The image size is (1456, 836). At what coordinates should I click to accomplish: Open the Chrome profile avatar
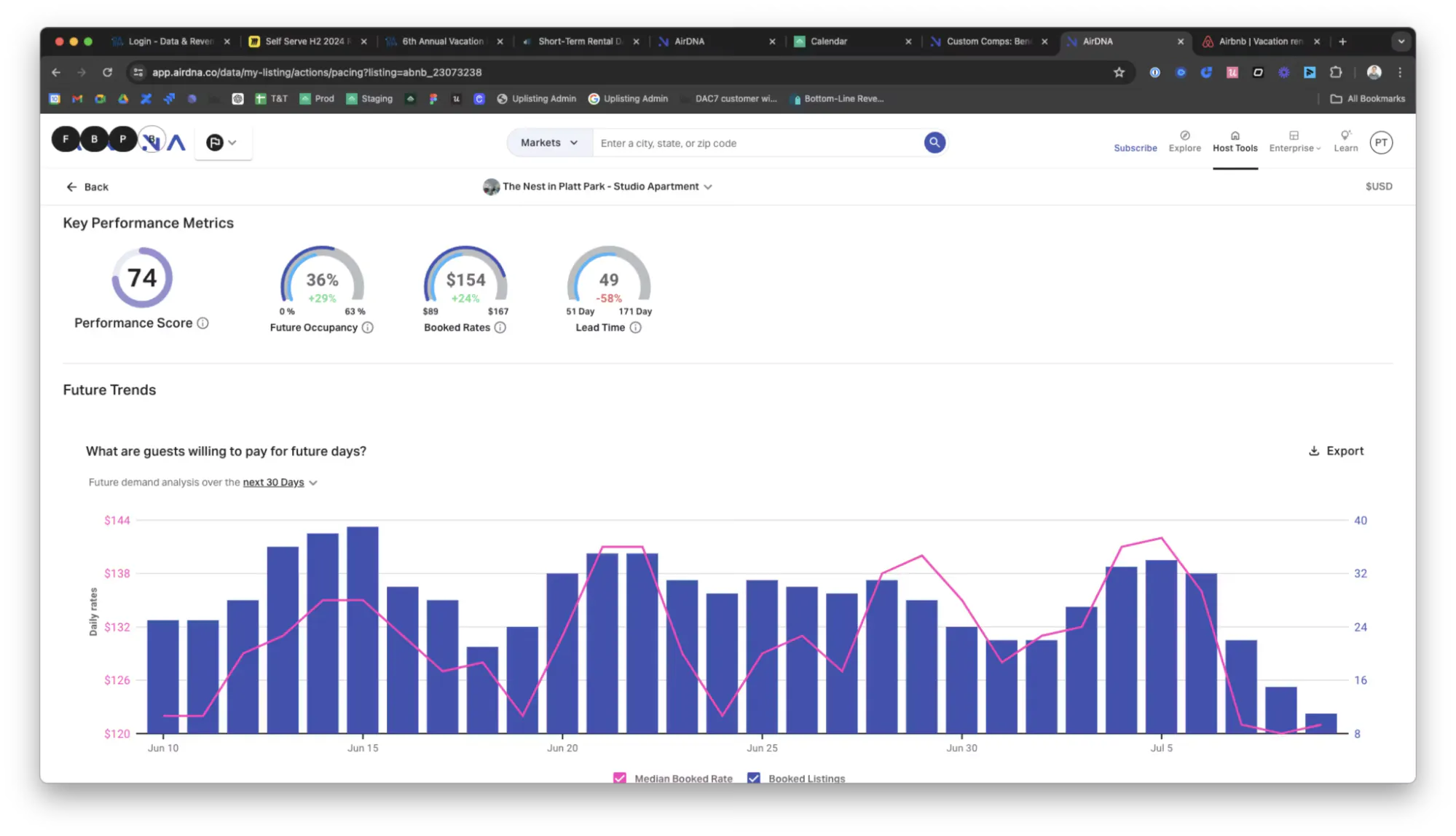(x=1374, y=72)
